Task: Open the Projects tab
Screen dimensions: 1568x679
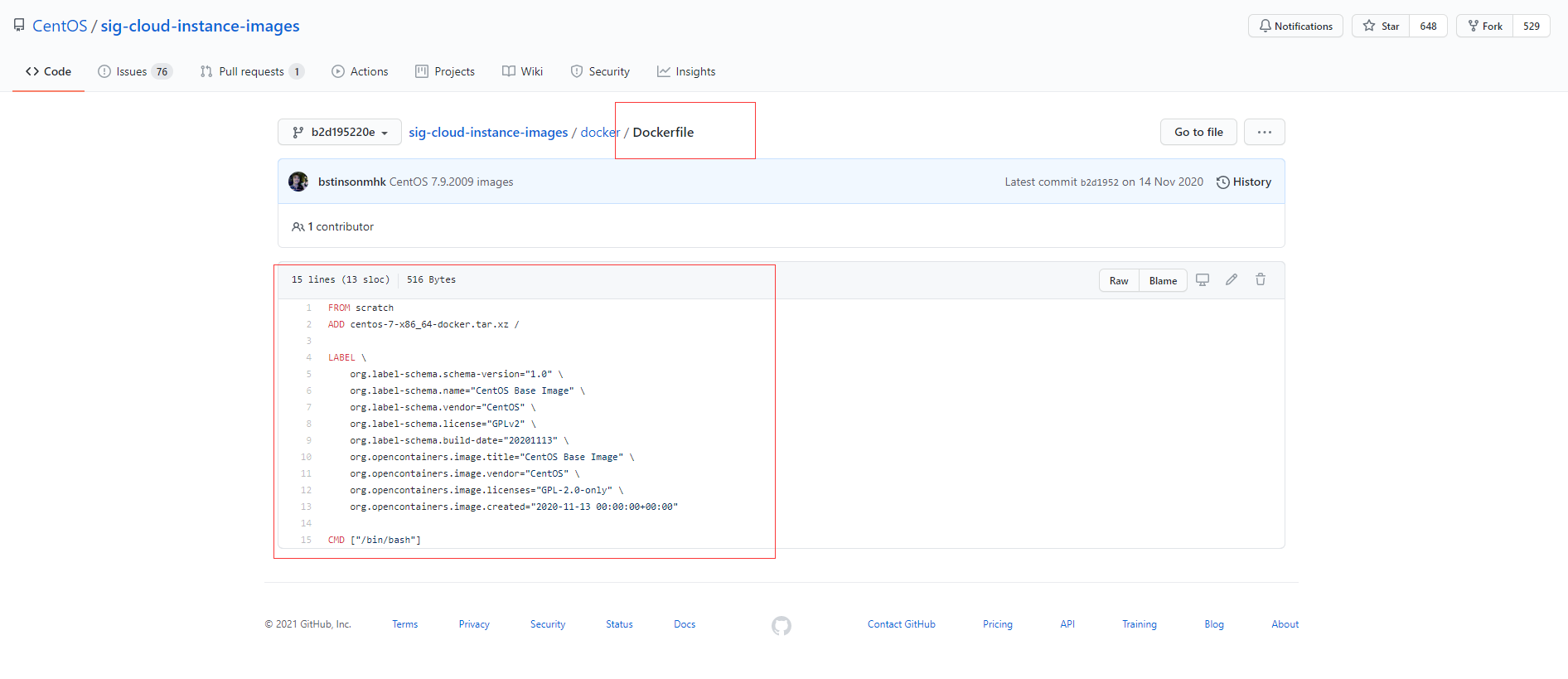Action: click(x=445, y=71)
